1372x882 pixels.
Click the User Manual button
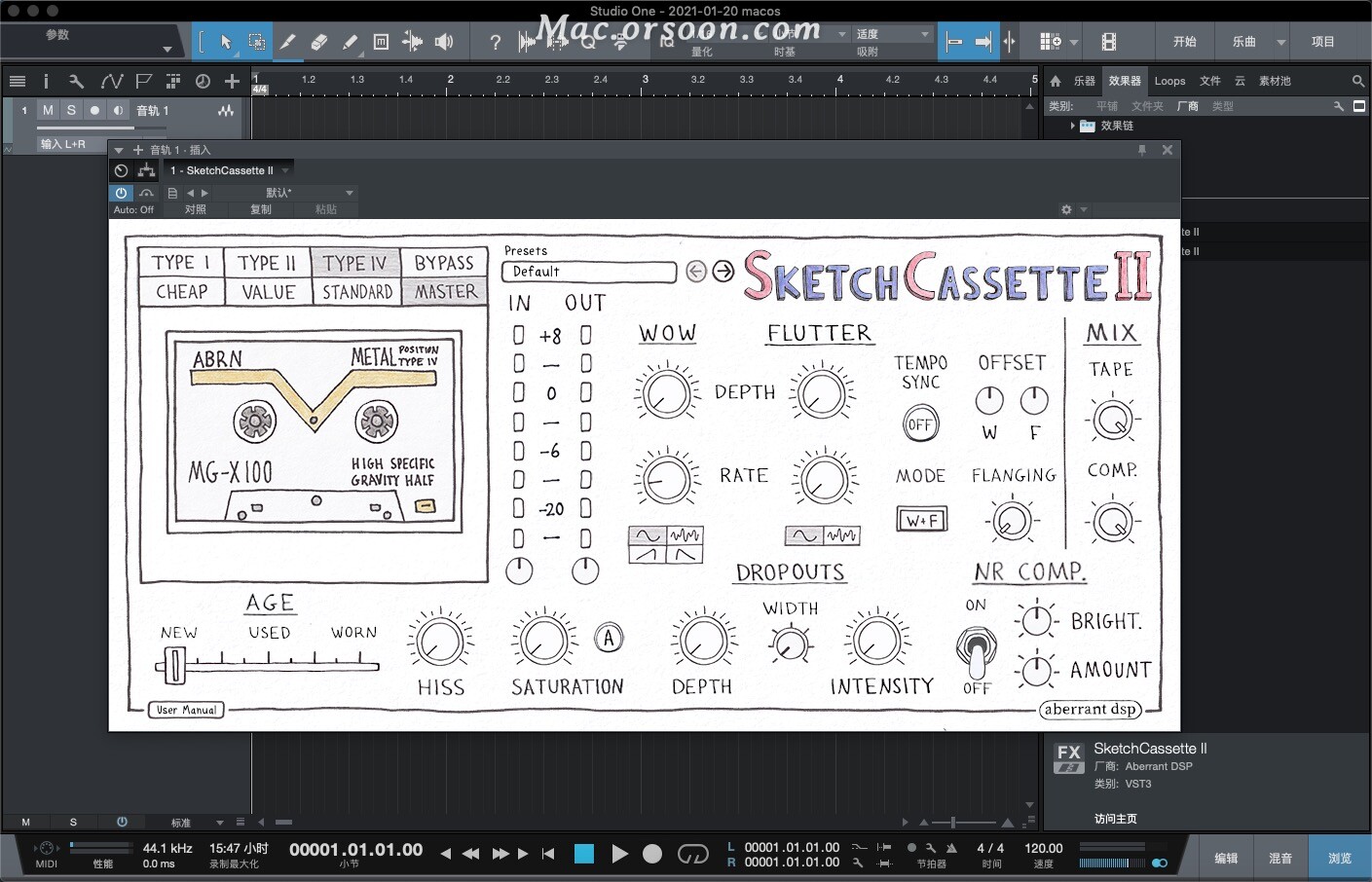tap(186, 710)
